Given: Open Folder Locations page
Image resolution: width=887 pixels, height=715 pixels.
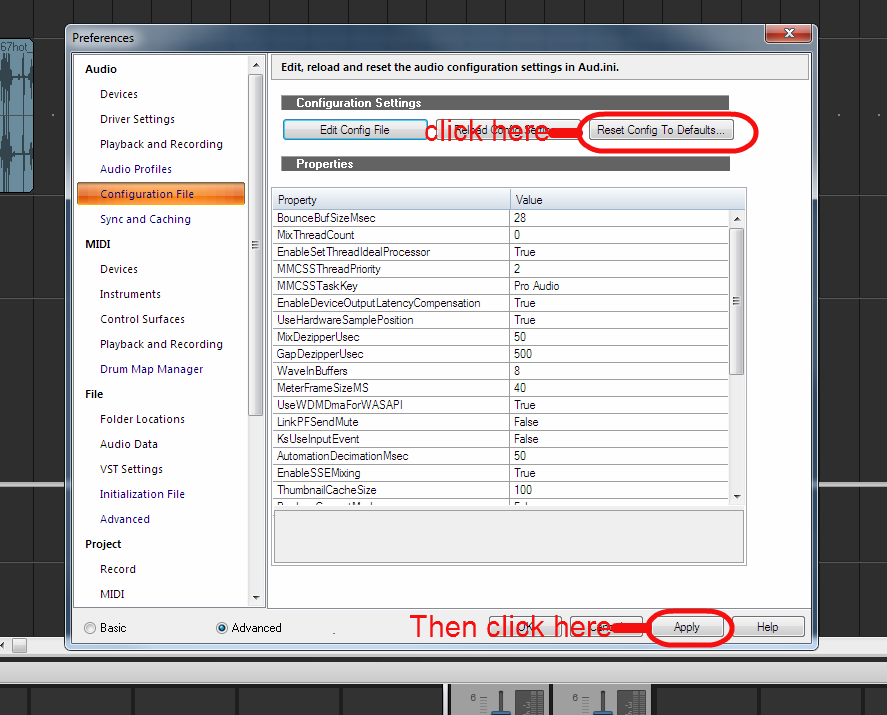Looking at the screenshot, I should click(142, 419).
